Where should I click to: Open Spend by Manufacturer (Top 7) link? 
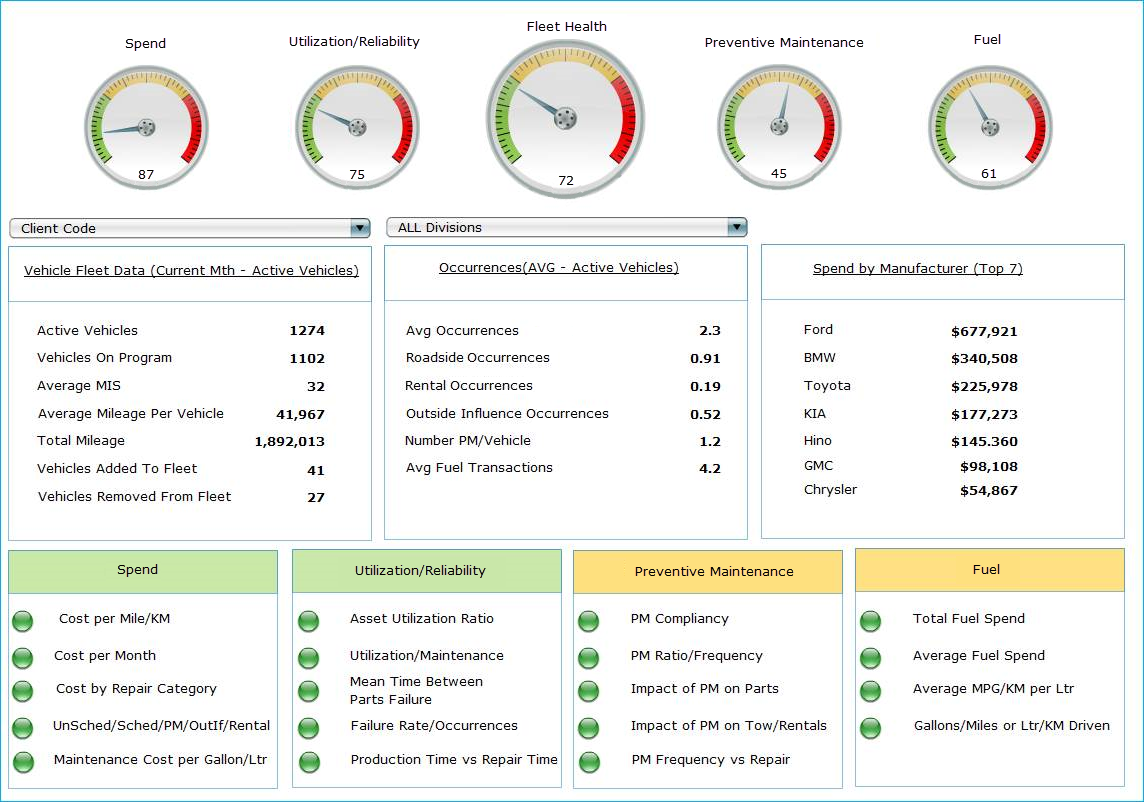917,268
